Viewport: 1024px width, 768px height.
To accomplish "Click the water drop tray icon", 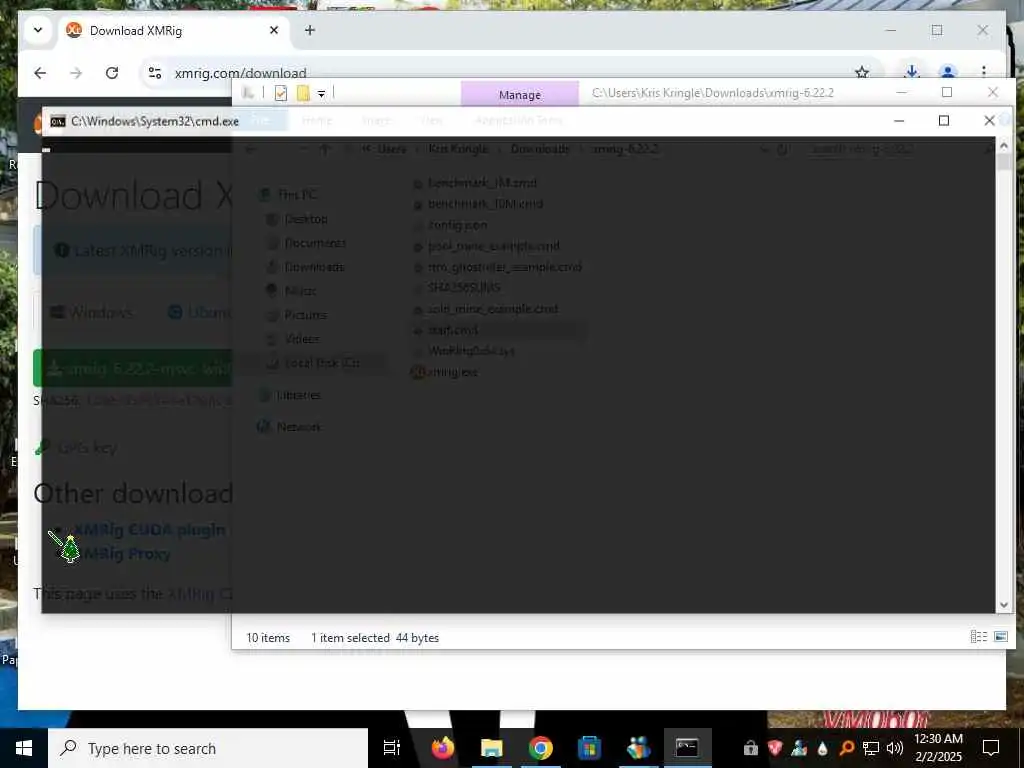I will coord(823,748).
